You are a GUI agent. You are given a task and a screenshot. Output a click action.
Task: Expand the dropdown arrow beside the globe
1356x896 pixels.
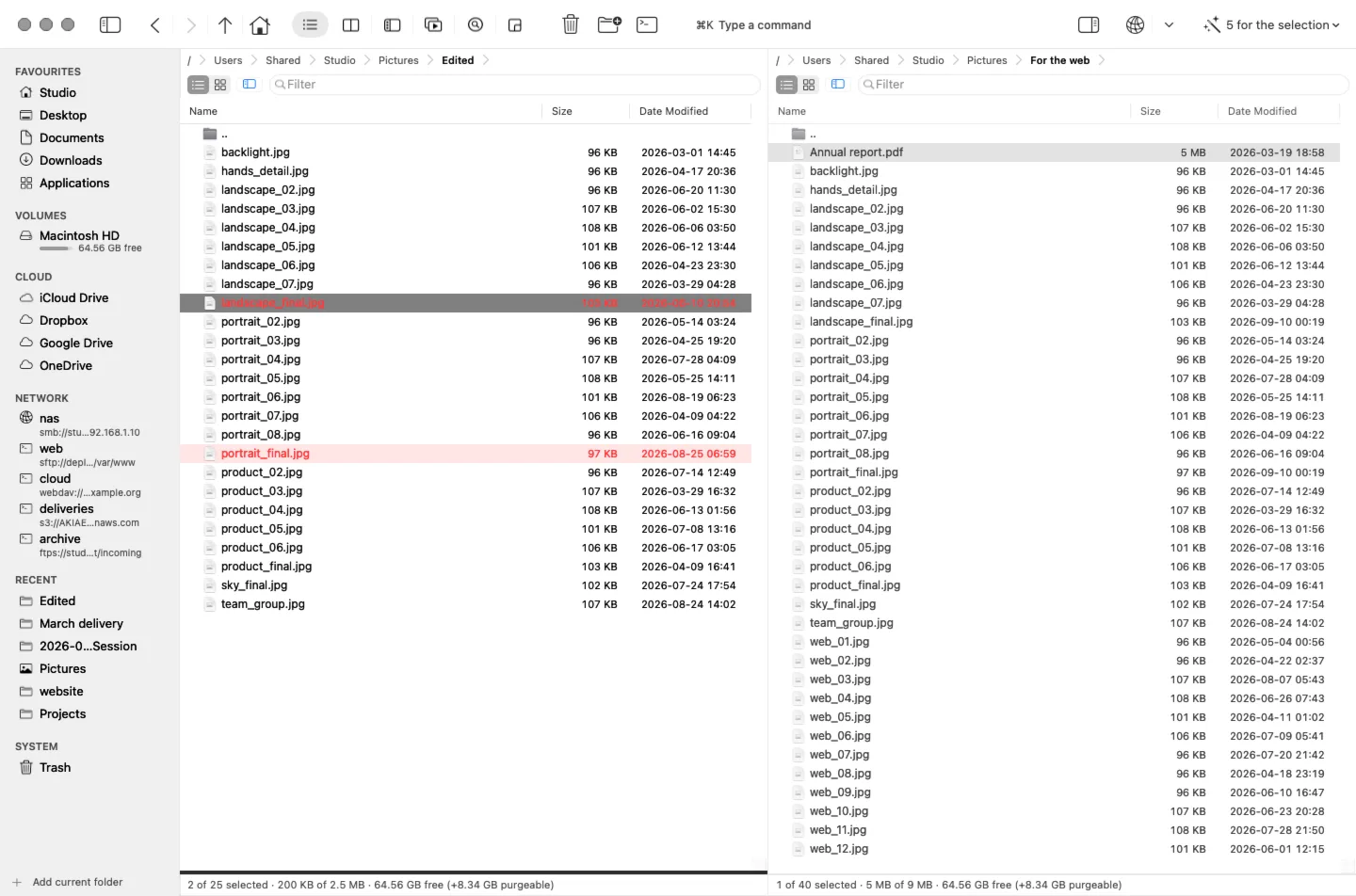pos(1169,25)
